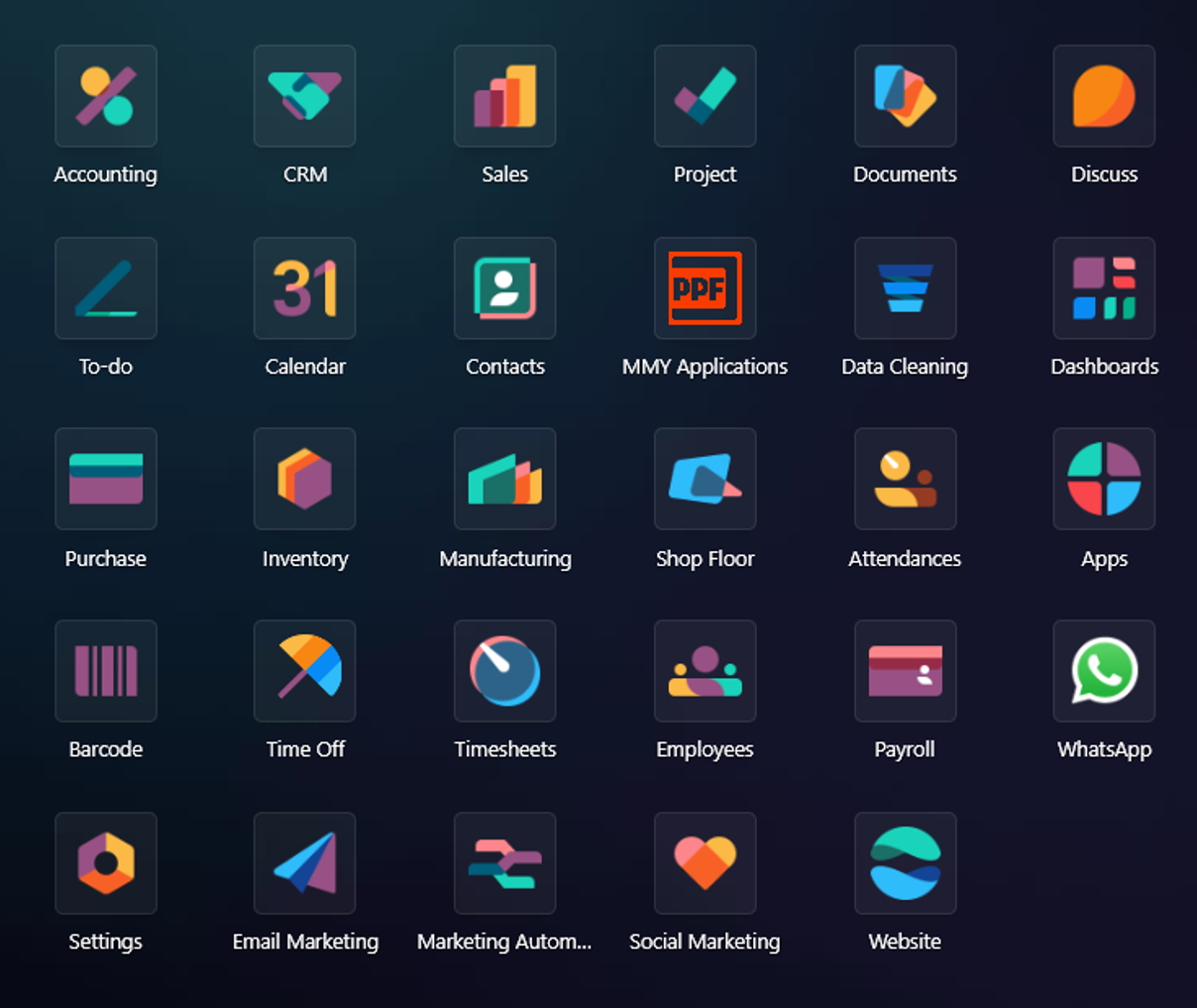Open the Calendar app
The width and height of the screenshot is (1197, 1008).
tap(305, 288)
